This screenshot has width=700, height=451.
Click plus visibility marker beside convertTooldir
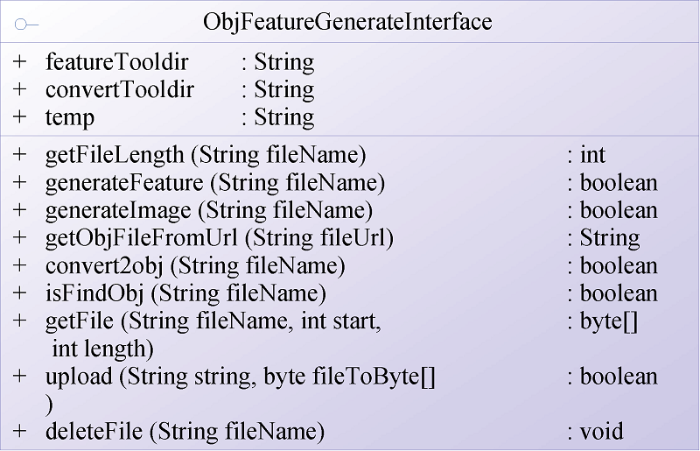[x=20, y=89]
